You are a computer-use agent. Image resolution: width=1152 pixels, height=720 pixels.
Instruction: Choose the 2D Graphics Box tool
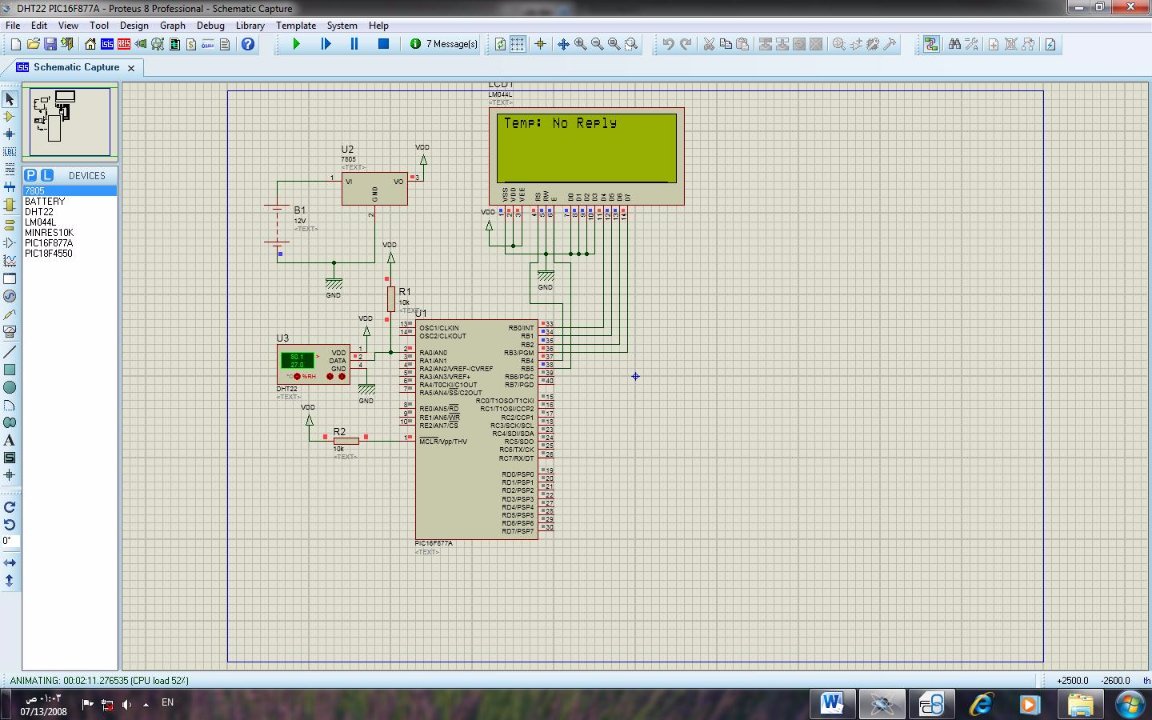coord(10,370)
